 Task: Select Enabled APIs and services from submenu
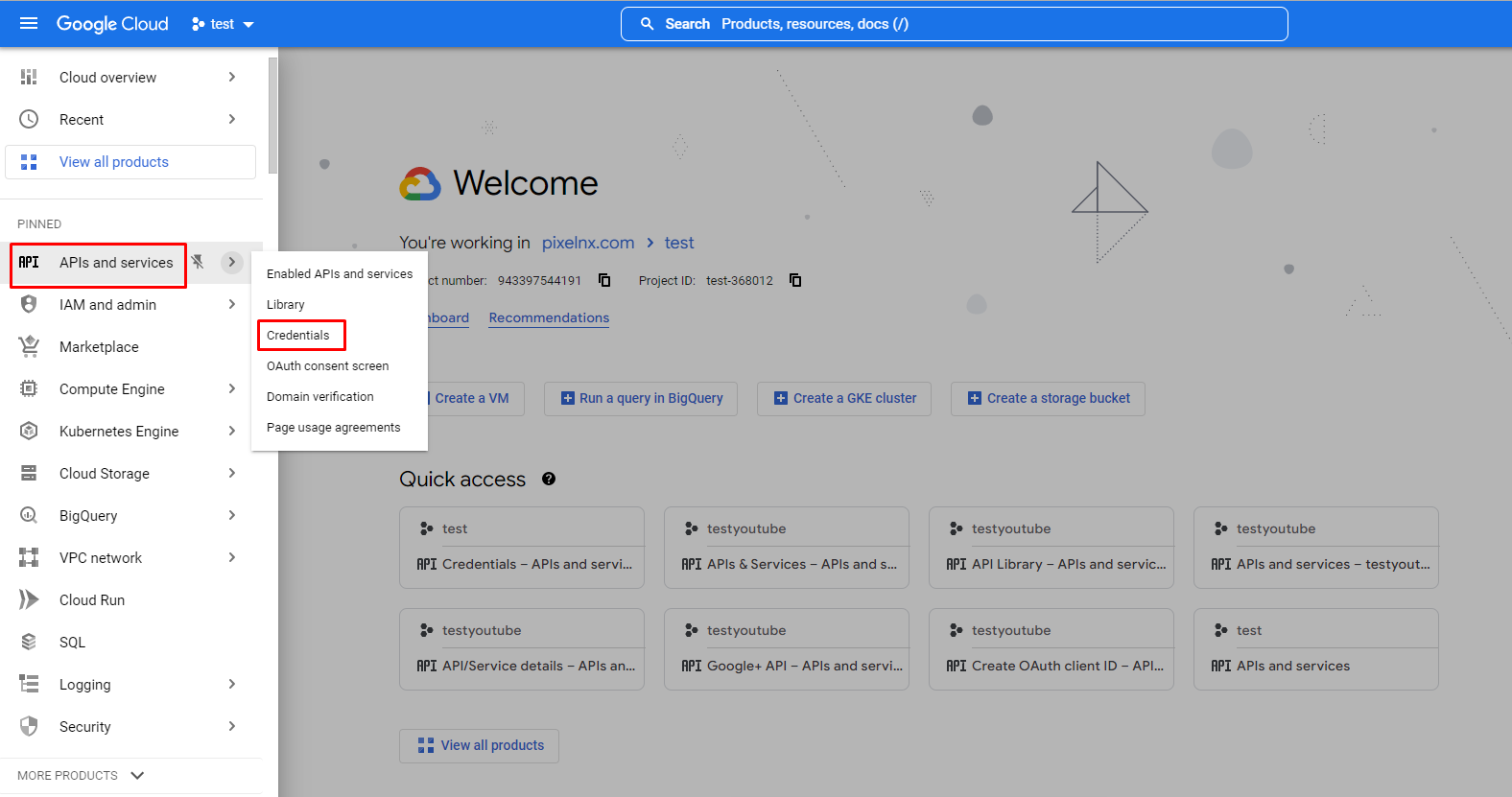[x=340, y=273]
